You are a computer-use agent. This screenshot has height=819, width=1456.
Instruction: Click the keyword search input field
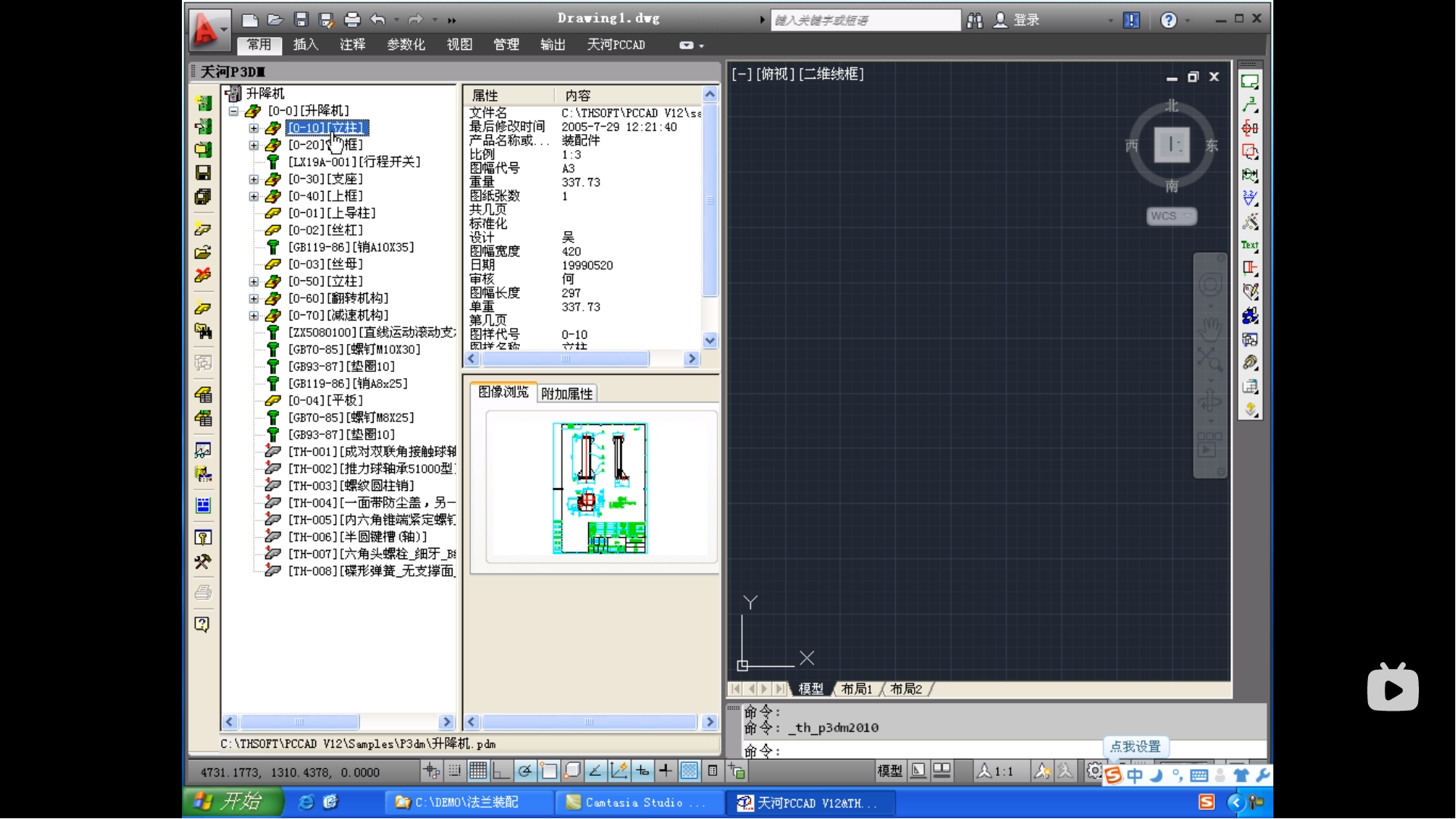tap(865, 20)
